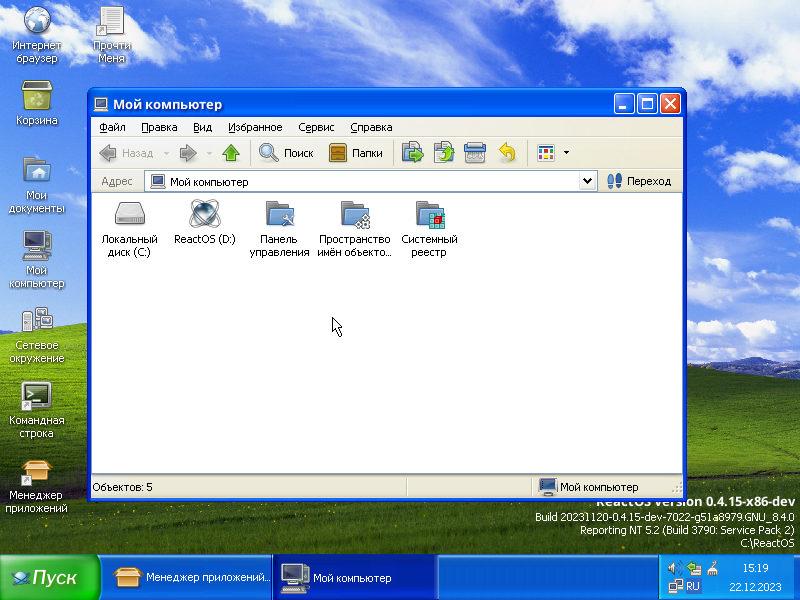
Task: Toggle the Папки folders pane
Action: tap(356, 153)
